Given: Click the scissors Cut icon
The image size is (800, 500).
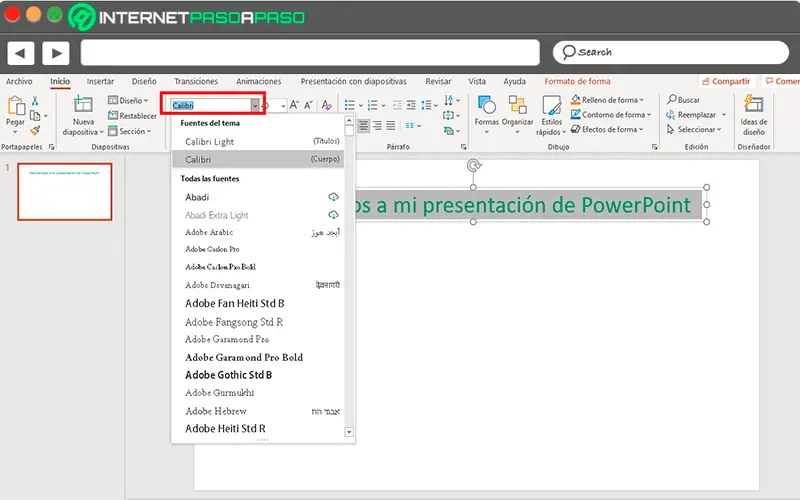Looking at the screenshot, I should point(34,101).
